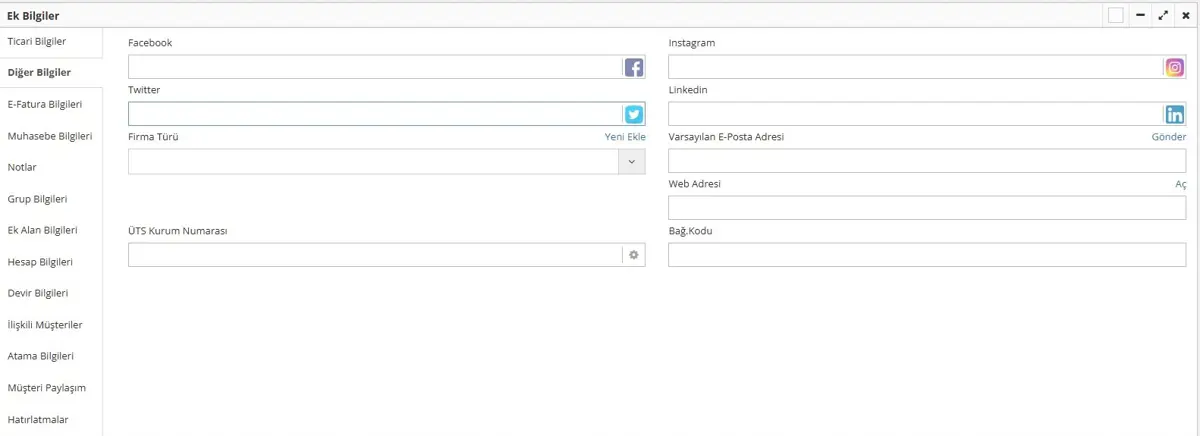This screenshot has height=436, width=1200.
Task: Switch to Ticari Bilgiler tab
Action: pos(37,42)
